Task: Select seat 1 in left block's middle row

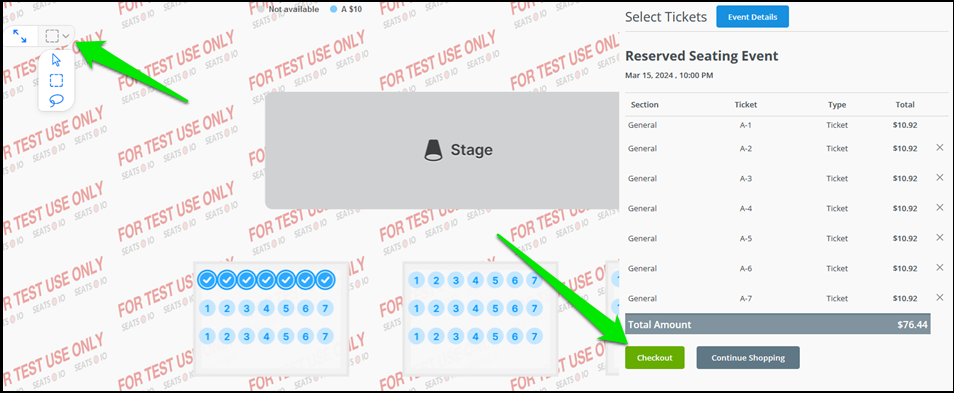Action: pos(207,308)
